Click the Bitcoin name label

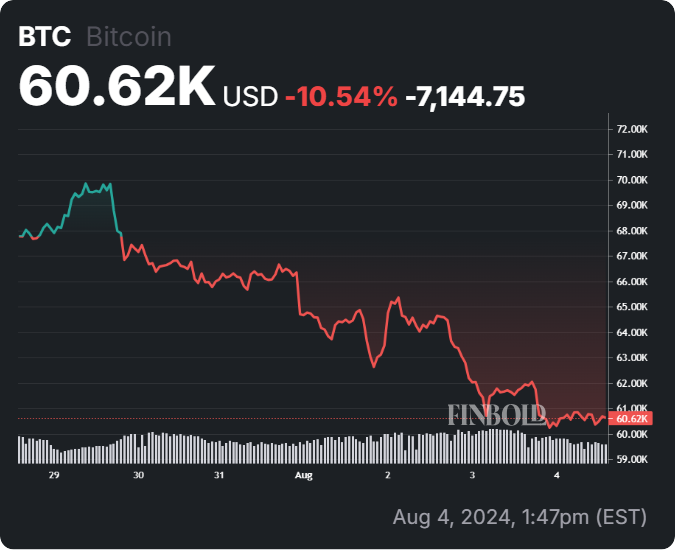coord(129,37)
